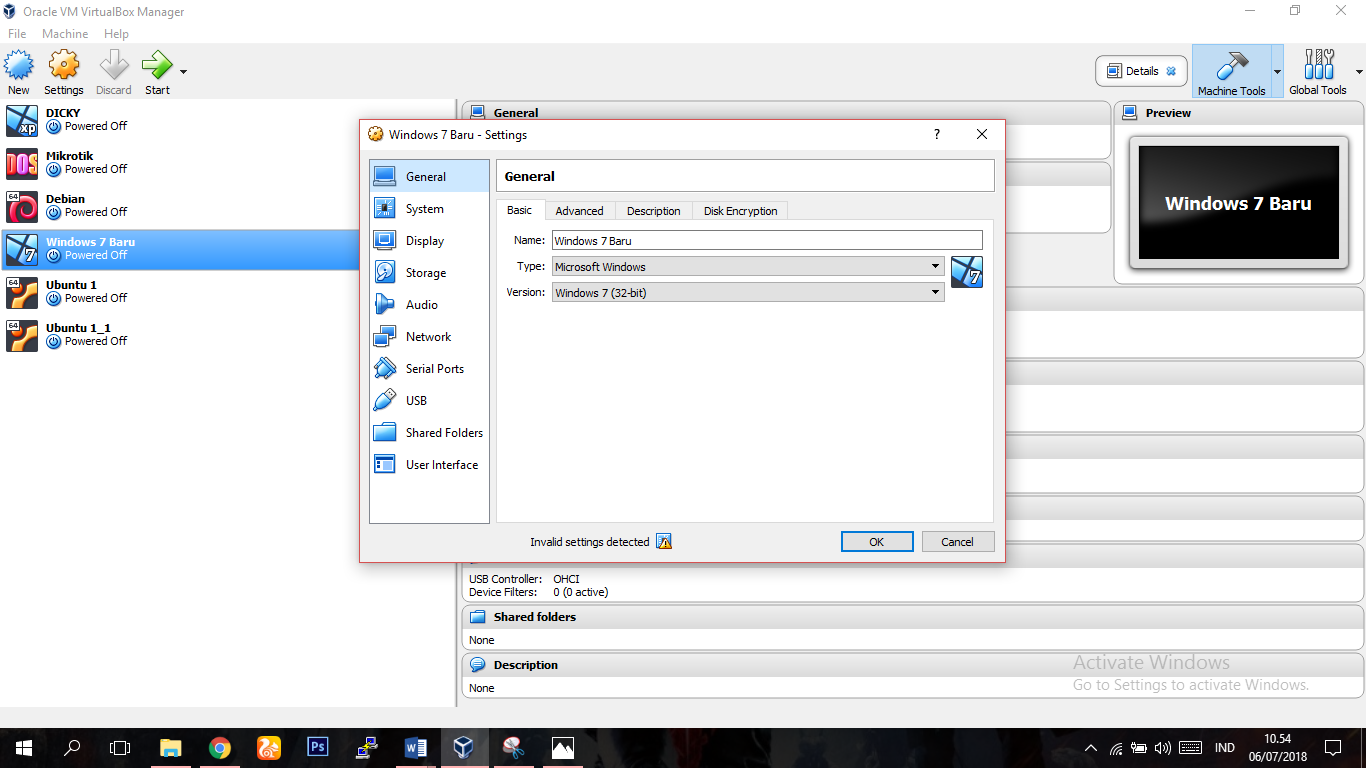
Task: Click the Description section header in details pane
Action: click(x=912, y=665)
